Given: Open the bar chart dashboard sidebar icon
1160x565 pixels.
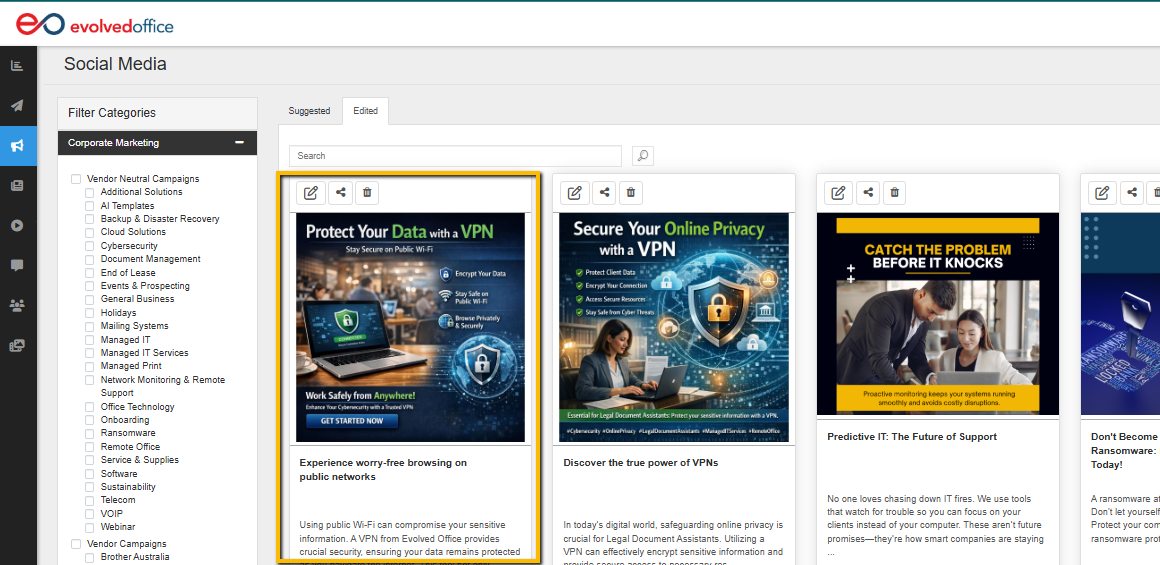Looking at the screenshot, I should click(17, 66).
